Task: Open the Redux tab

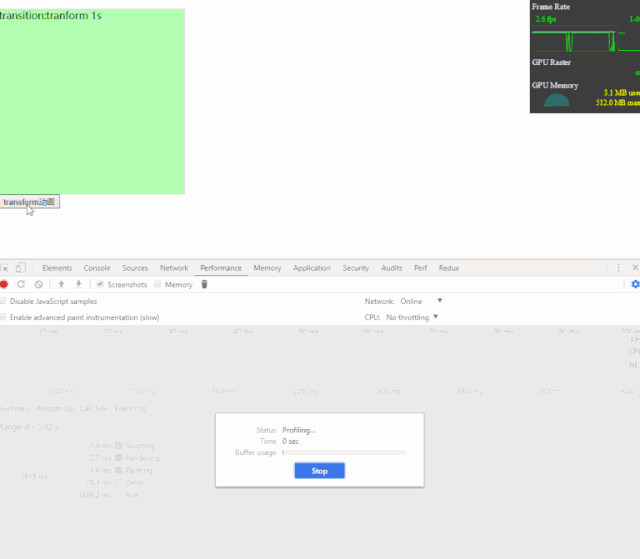Action: pyautogui.click(x=449, y=268)
